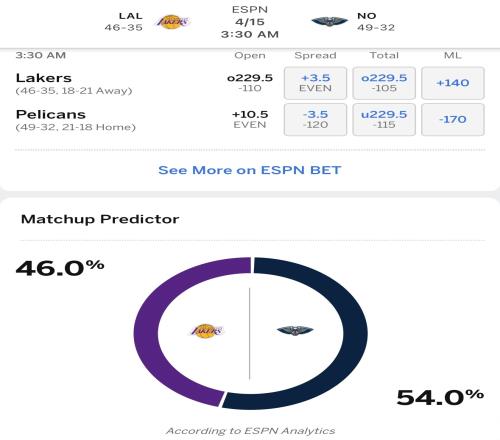
Task: Tap the Pelicans logo inside the predictor donut
Action: pyautogui.click(x=295, y=331)
